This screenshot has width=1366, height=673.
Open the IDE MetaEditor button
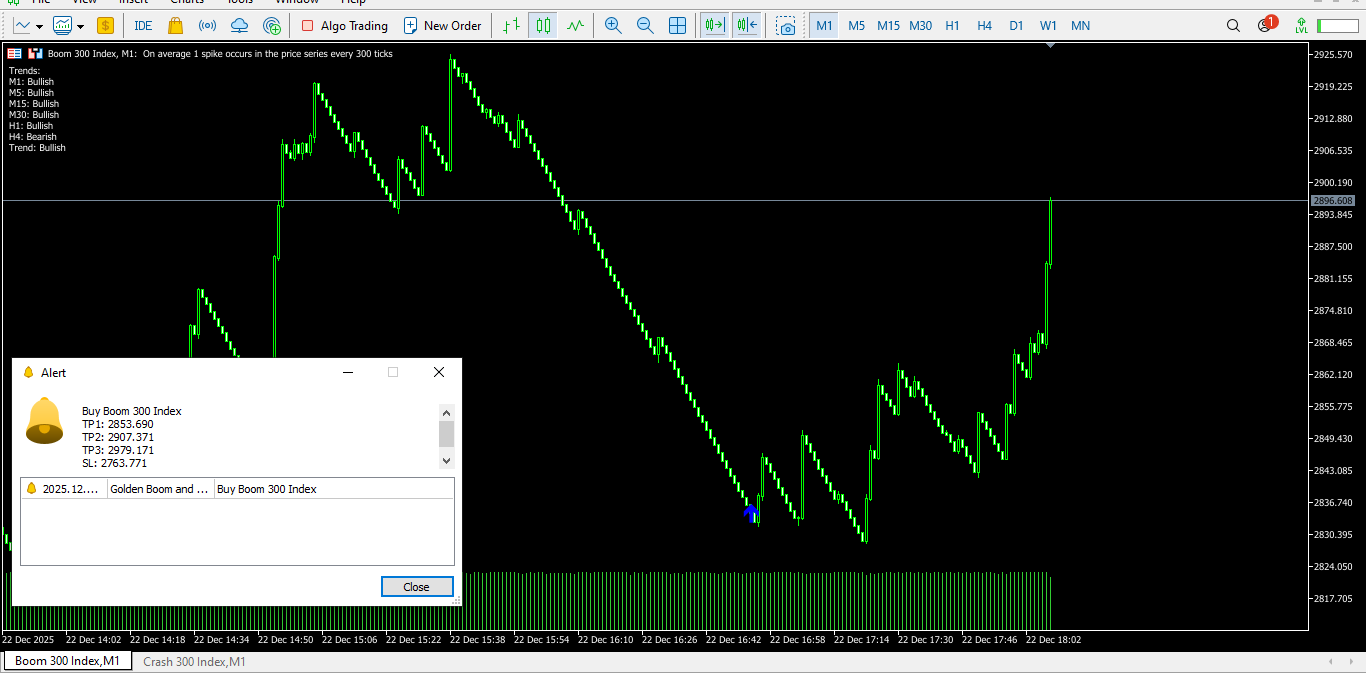[143, 26]
